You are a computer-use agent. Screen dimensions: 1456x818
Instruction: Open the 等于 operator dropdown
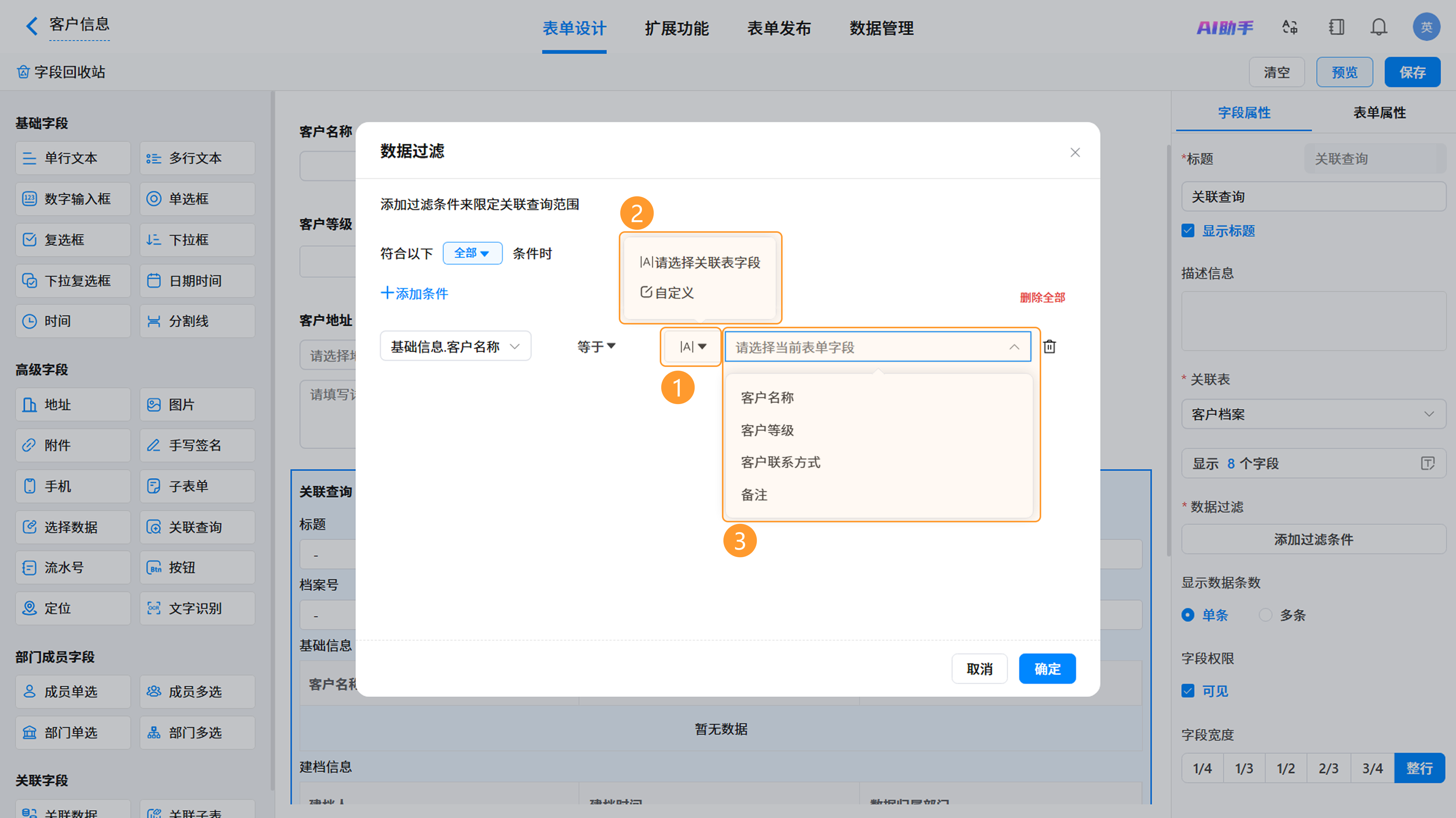(x=596, y=346)
